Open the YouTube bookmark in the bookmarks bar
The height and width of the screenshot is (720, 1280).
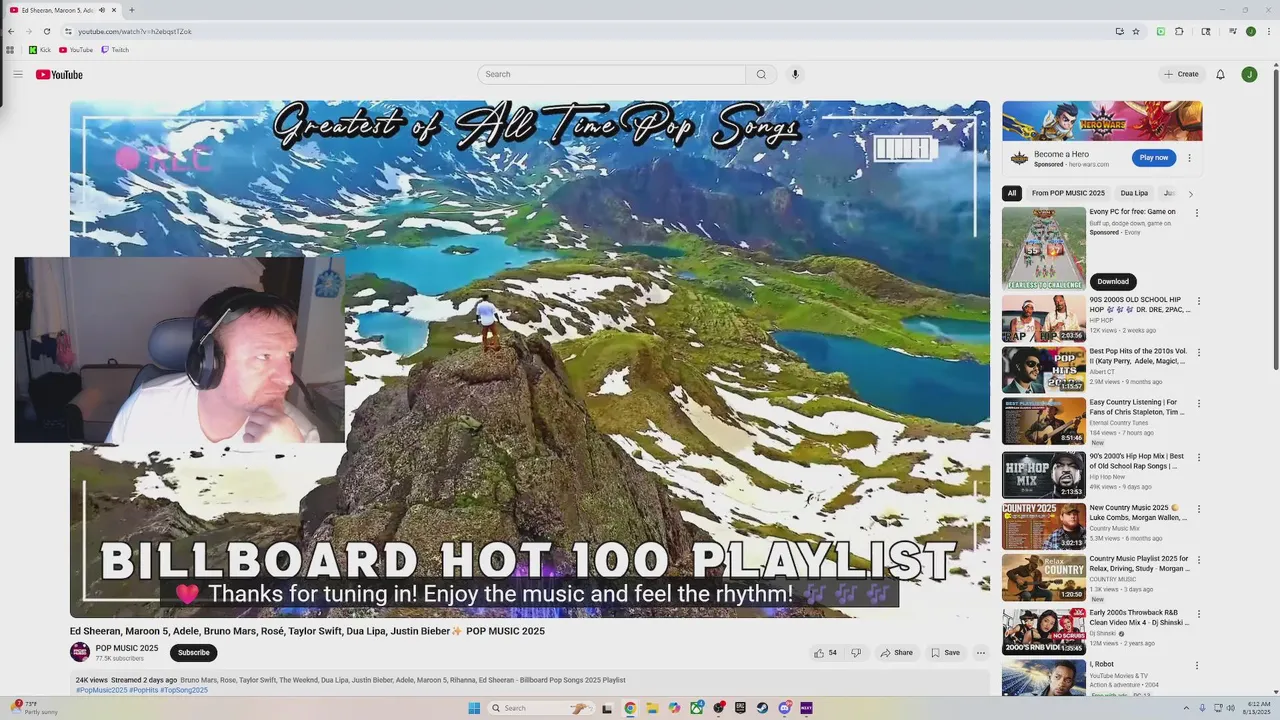[x=76, y=49]
